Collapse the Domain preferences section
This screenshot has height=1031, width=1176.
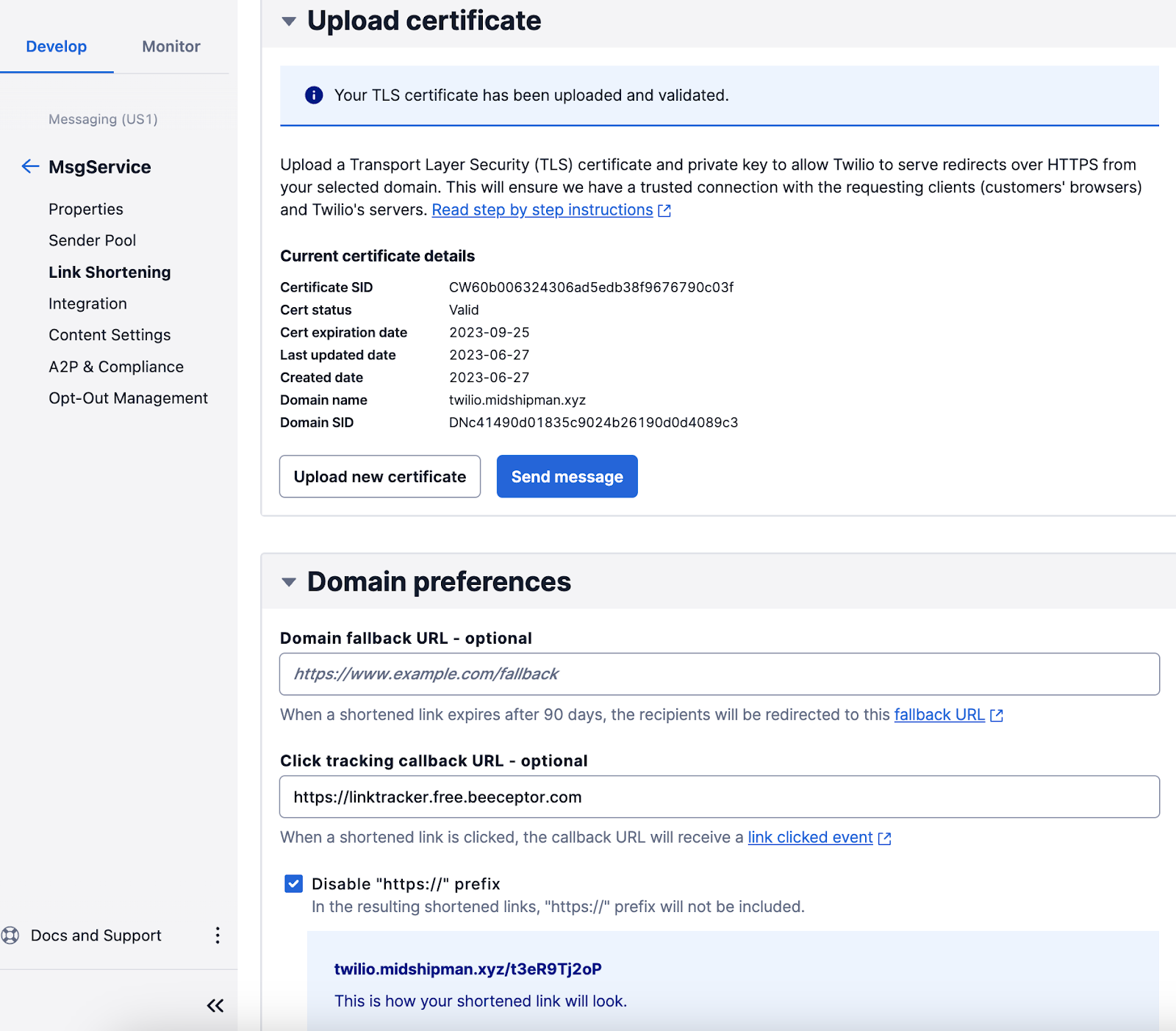(x=290, y=581)
